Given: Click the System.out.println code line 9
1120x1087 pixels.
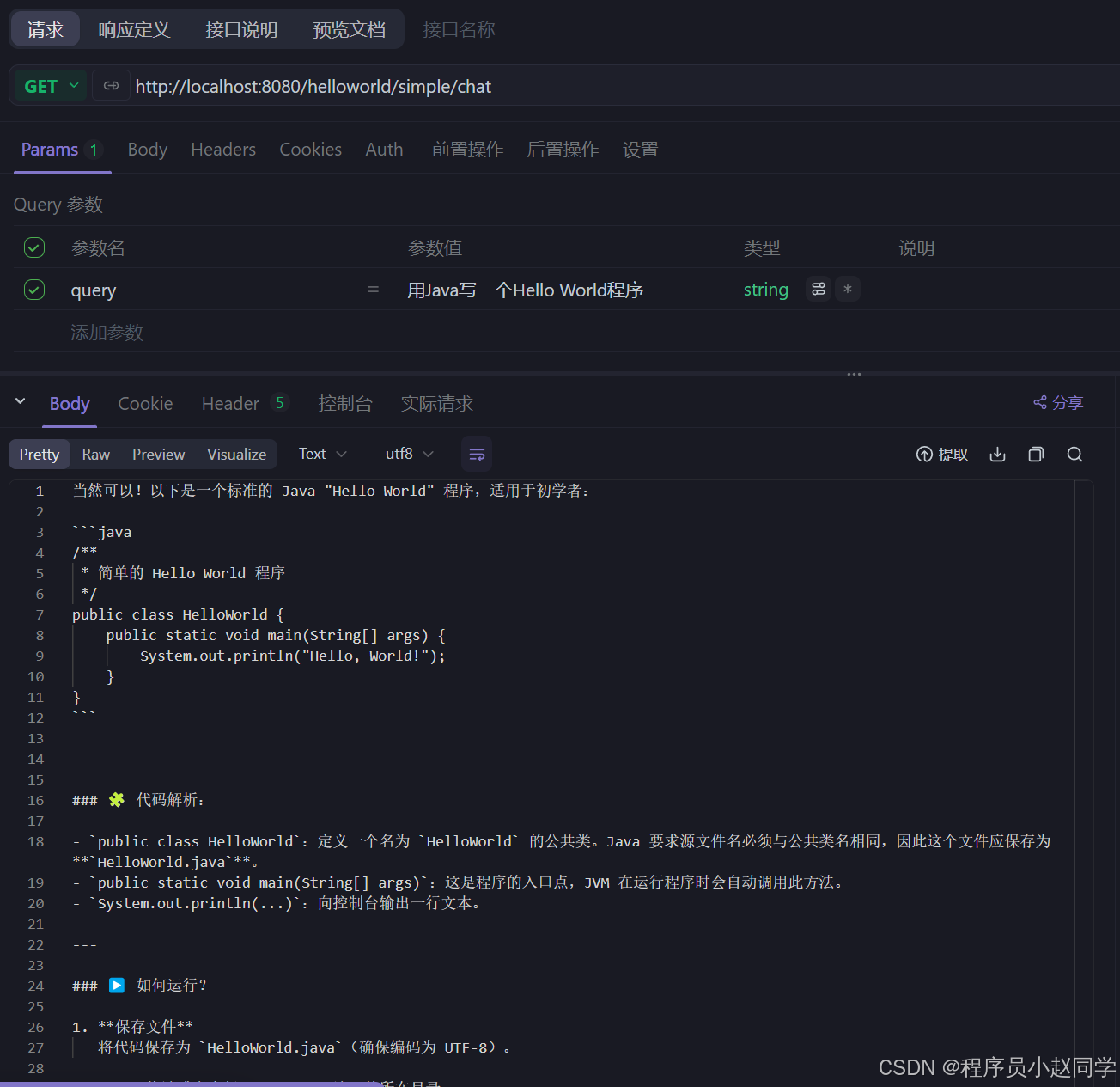Looking at the screenshot, I should point(293,656).
